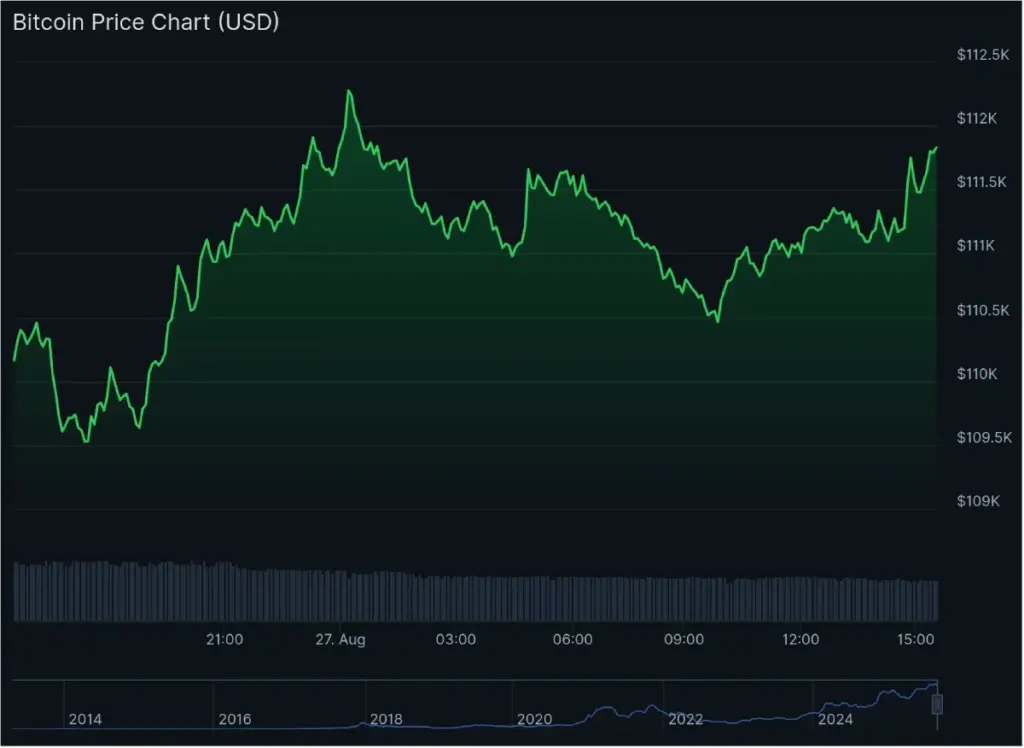This screenshot has width=1024, height=748.
Task: Click the highest price peak on the line
Action: 349,91
